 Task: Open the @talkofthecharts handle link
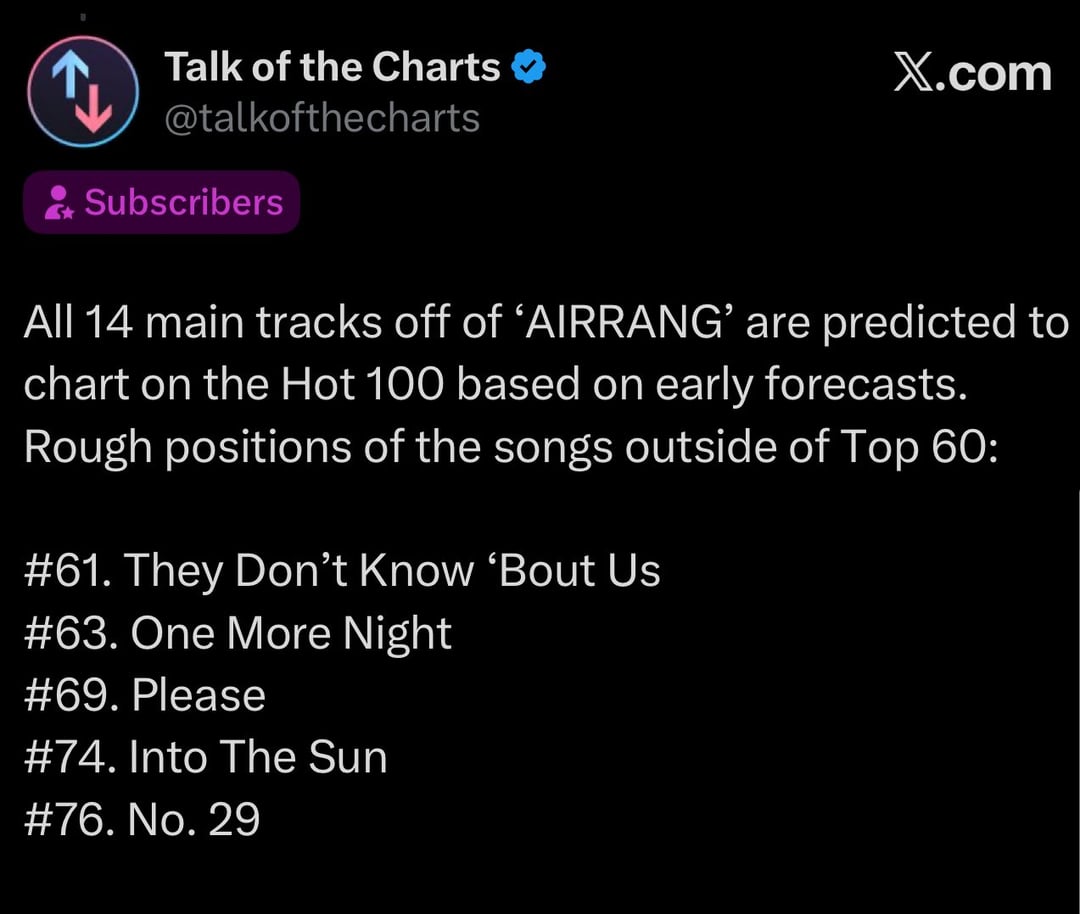(321, 118)
